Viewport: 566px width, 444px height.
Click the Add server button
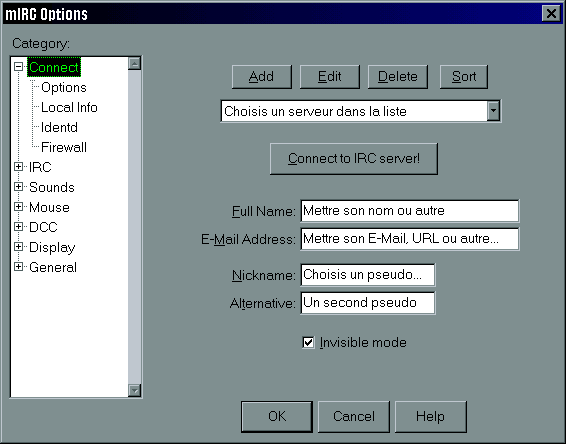pyautogui.click(x=261, y=77)
